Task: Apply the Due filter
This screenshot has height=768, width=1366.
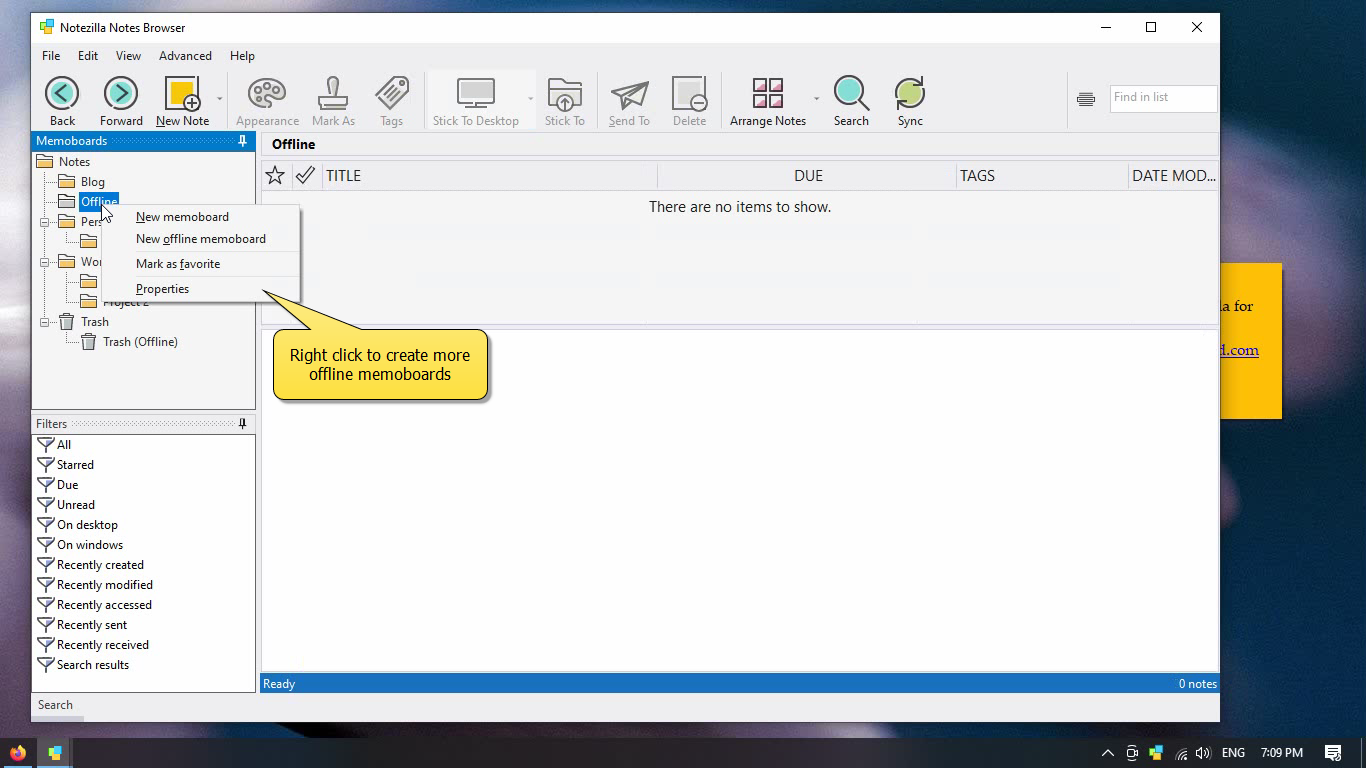Action: point(67,485)
